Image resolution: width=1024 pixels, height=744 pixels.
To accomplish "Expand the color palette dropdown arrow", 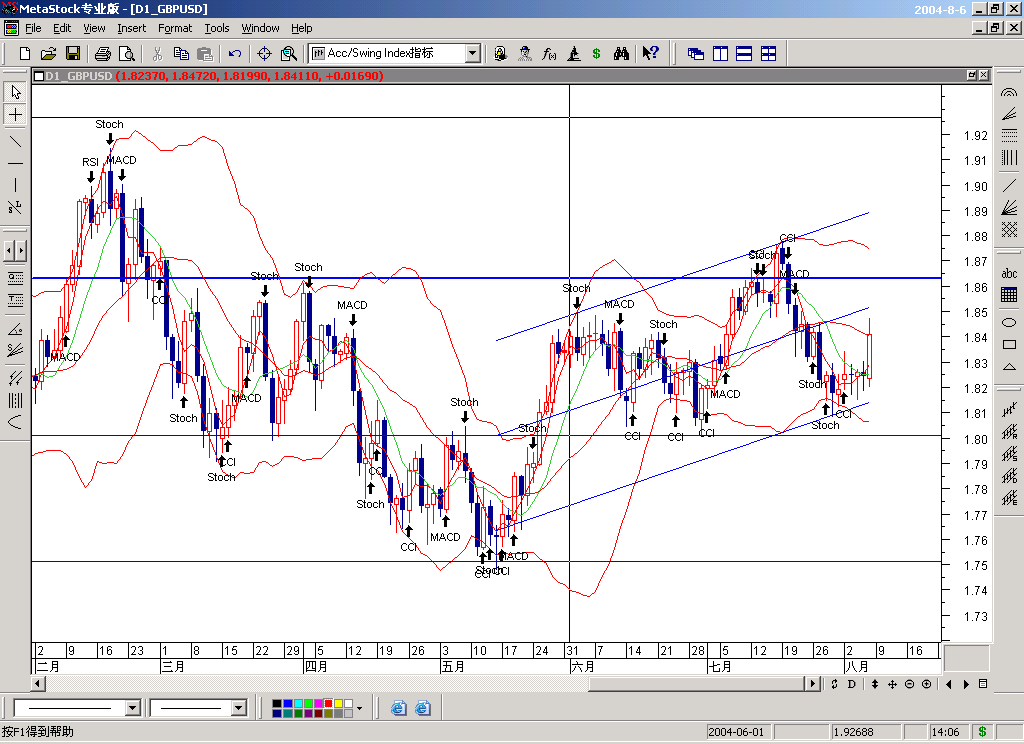I will 359,708.
